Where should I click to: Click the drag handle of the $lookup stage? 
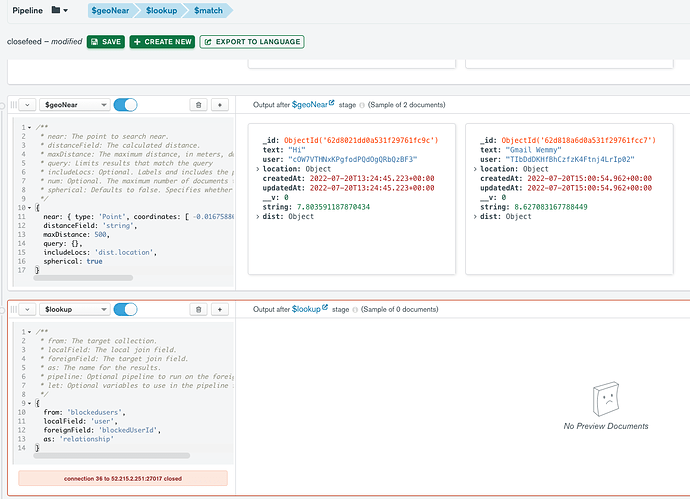click(x=12, y=310)
